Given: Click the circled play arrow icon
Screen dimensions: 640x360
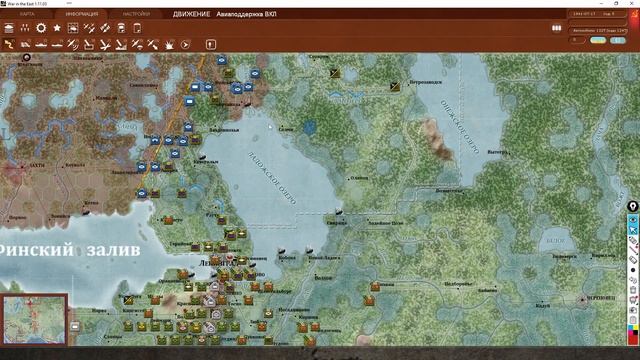Looking at the screenshot, I should 185,44.
